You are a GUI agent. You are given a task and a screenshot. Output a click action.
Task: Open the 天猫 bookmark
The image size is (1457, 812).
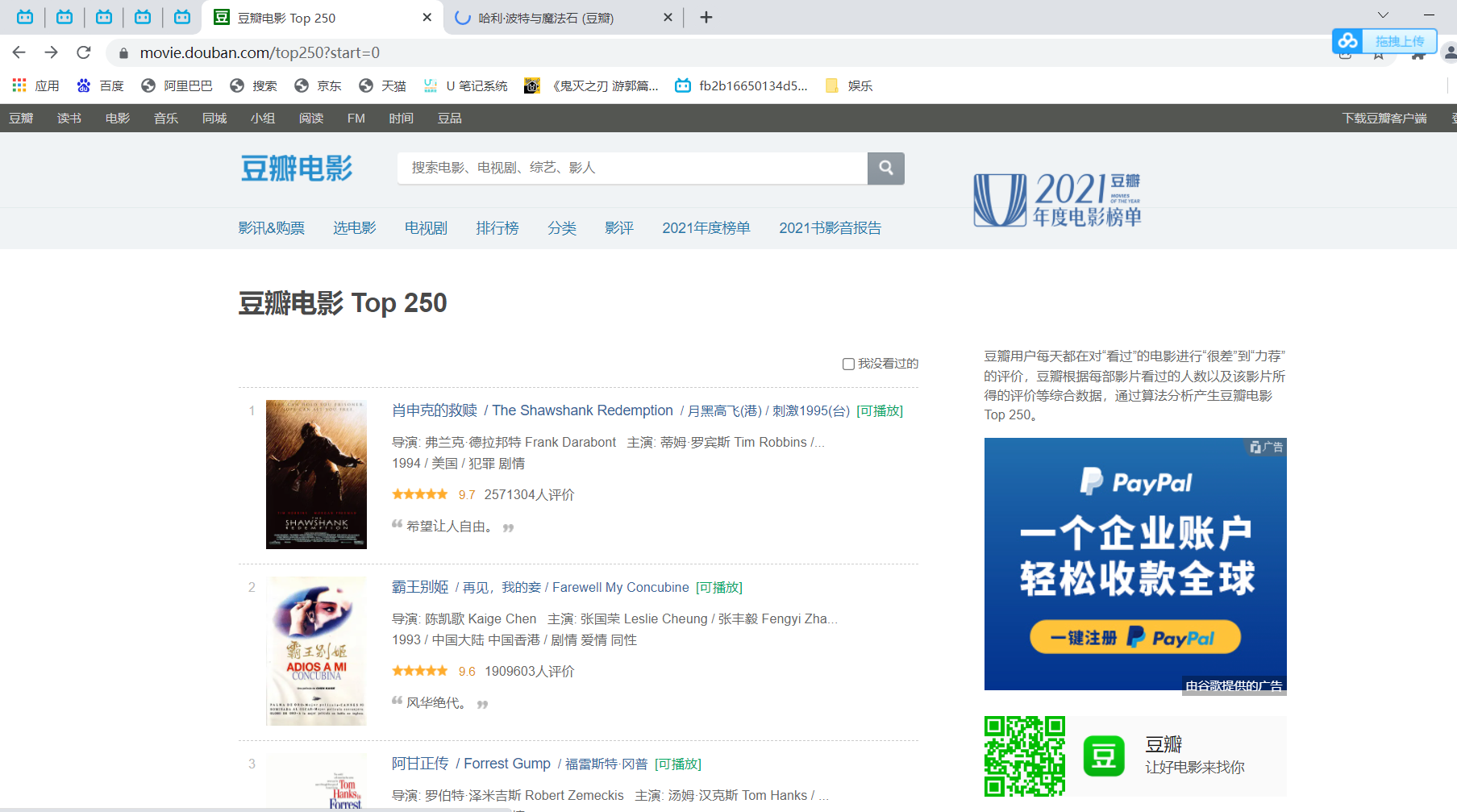[383, 85]
